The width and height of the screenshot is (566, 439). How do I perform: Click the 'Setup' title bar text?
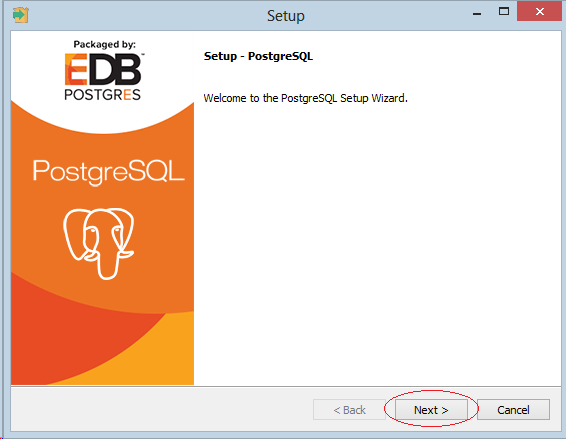286,16
